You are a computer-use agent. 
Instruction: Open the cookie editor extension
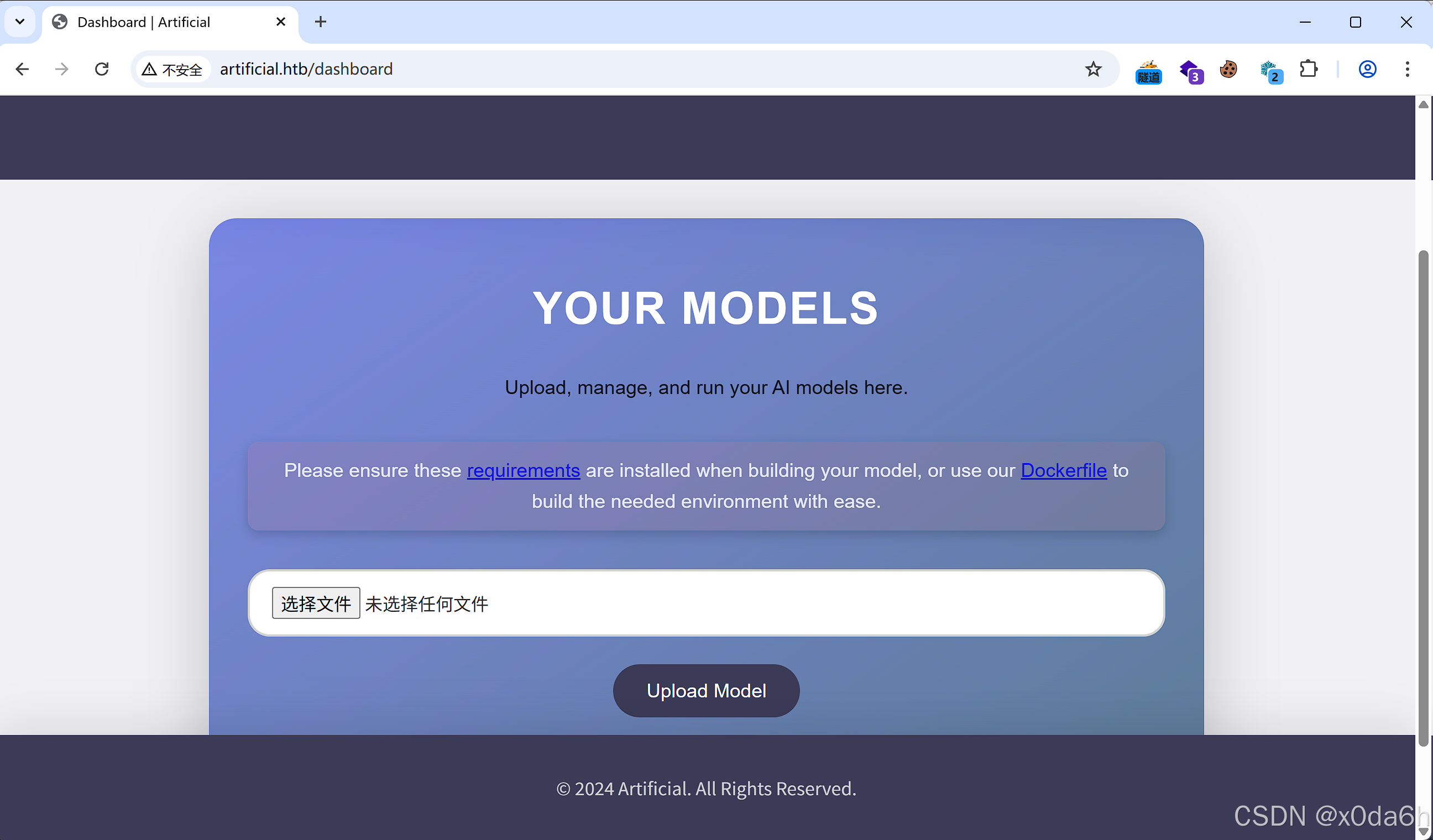pyautogui.click(x=1228, y=69)
